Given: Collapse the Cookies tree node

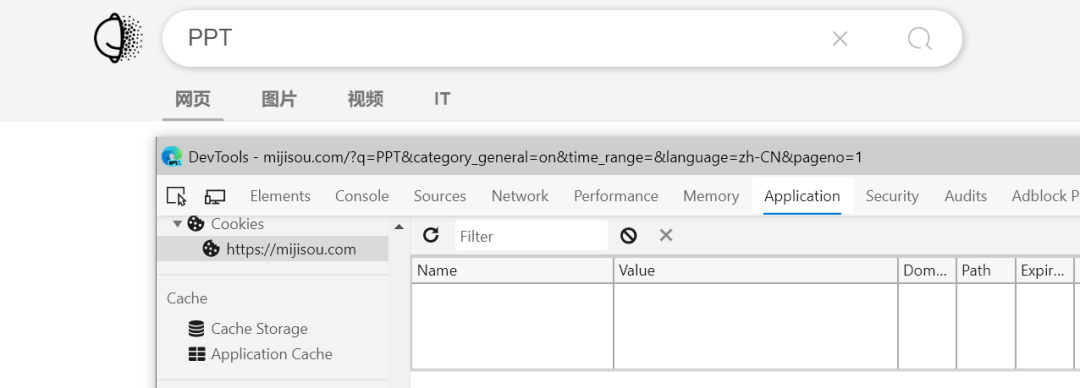Looking at the screenshot, I should point(178,224).
